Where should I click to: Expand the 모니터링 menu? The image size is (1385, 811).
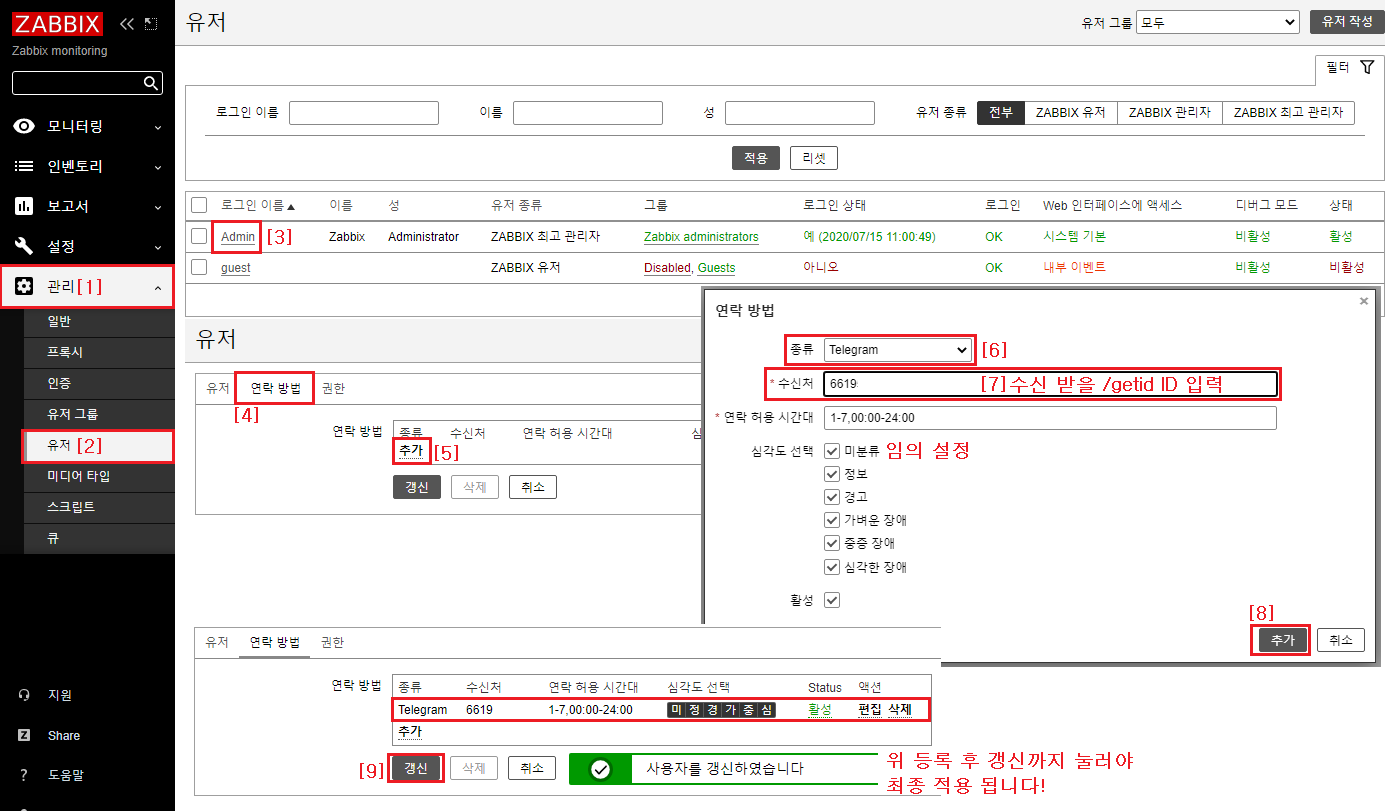point(157,127)
